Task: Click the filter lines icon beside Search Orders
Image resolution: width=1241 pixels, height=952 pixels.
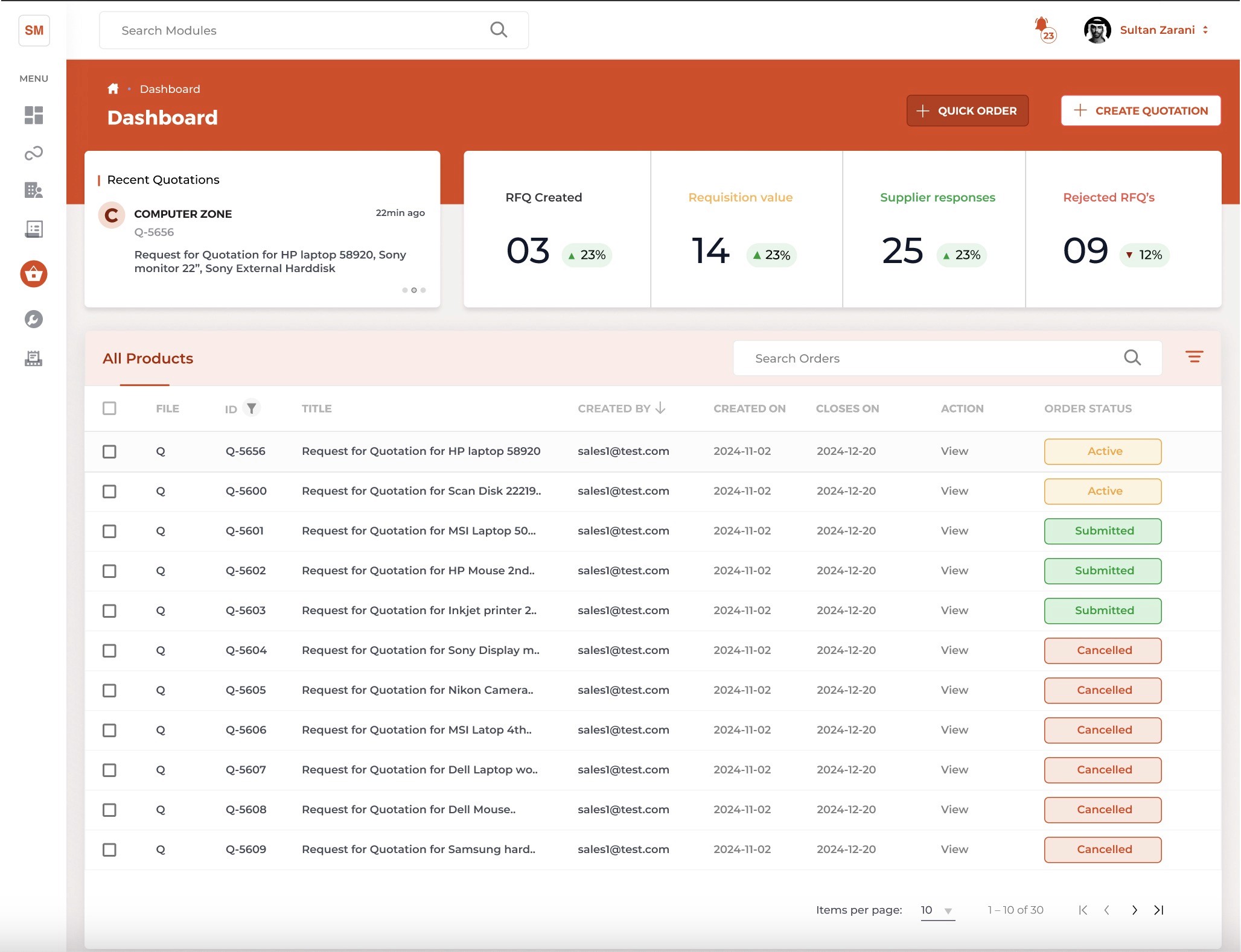Action: click(1194, 357)
